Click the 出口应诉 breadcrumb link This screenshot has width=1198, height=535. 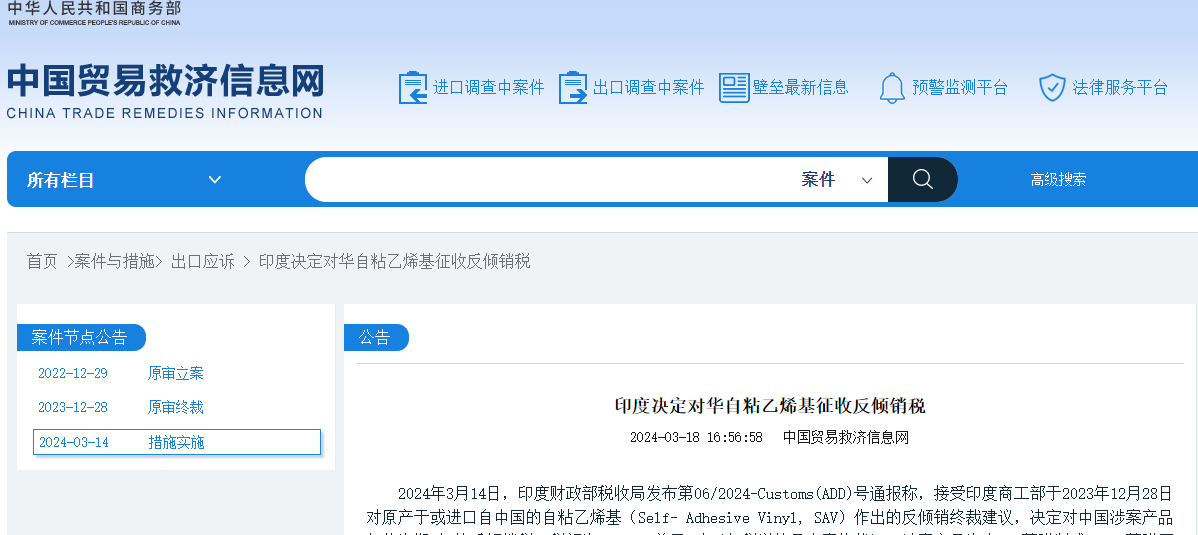[203, 261]
